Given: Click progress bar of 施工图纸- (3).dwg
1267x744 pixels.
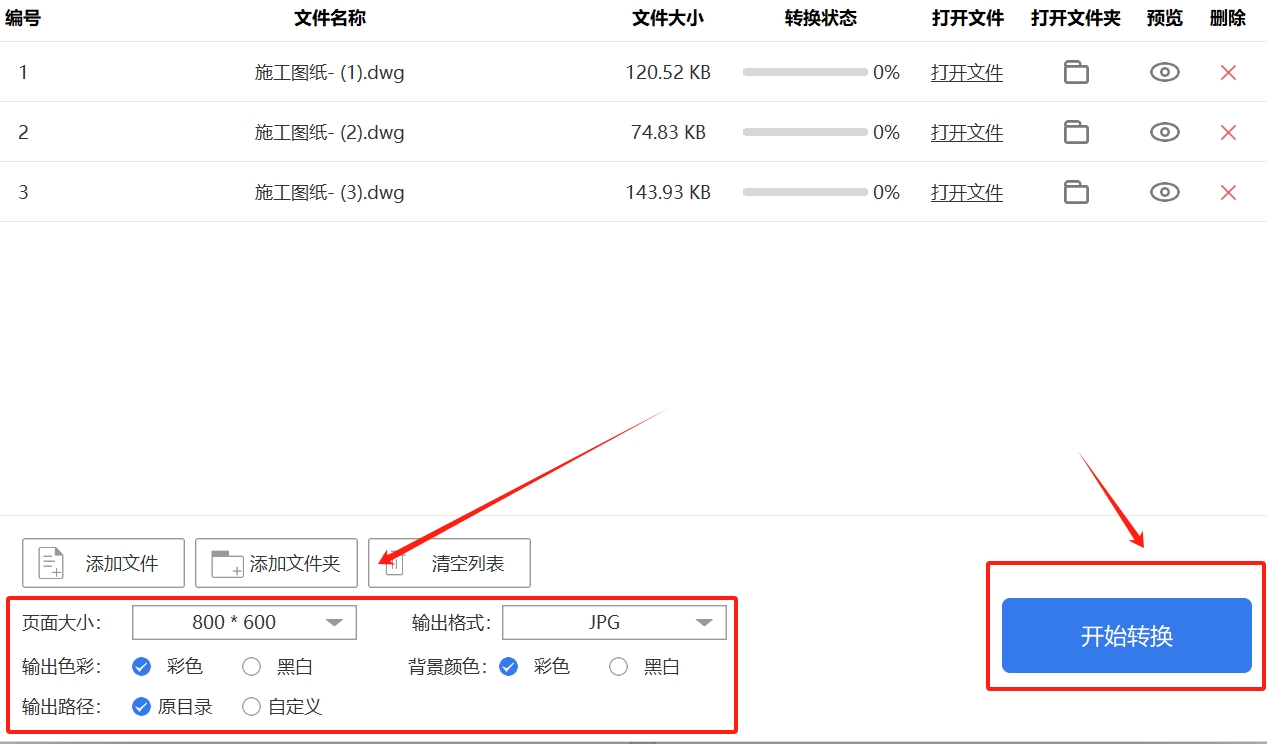Looking at the screenshot, I should coord(805,192).
